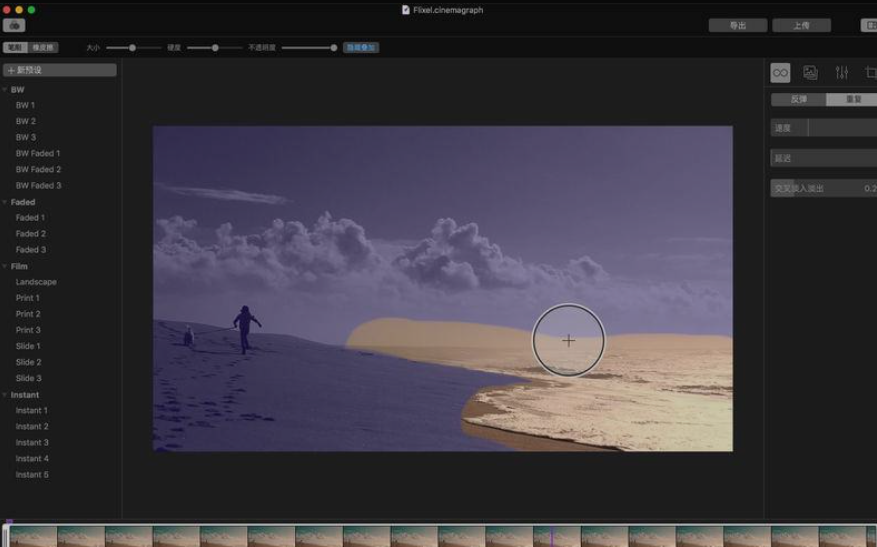Image resolution: width=877 pixels, height=547 pixels.
Task: Select the Crop tool icon
Action: 870,73
